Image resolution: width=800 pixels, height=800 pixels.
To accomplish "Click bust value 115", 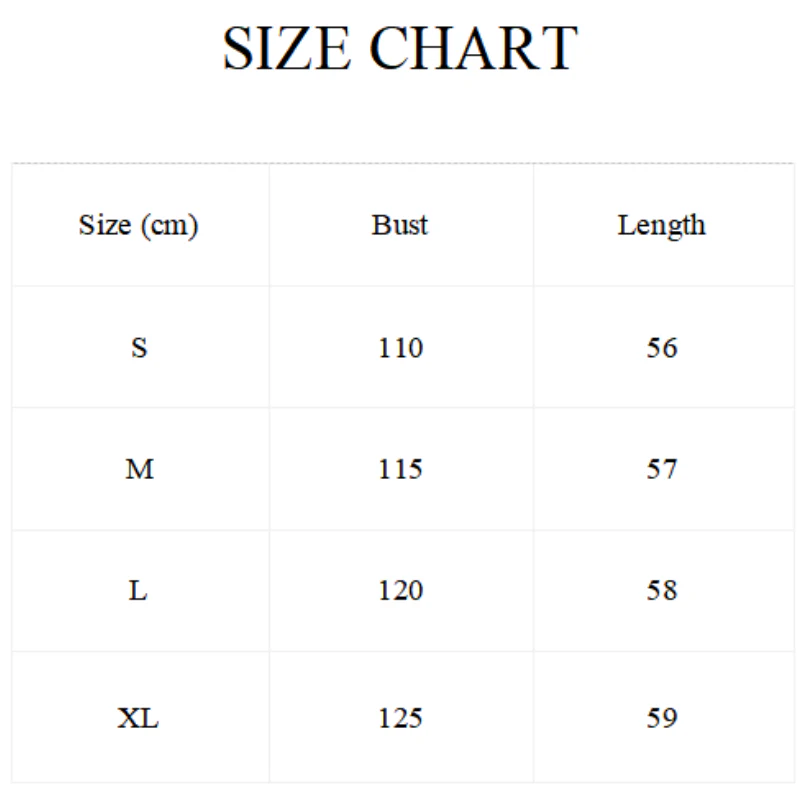I will 400,469.
